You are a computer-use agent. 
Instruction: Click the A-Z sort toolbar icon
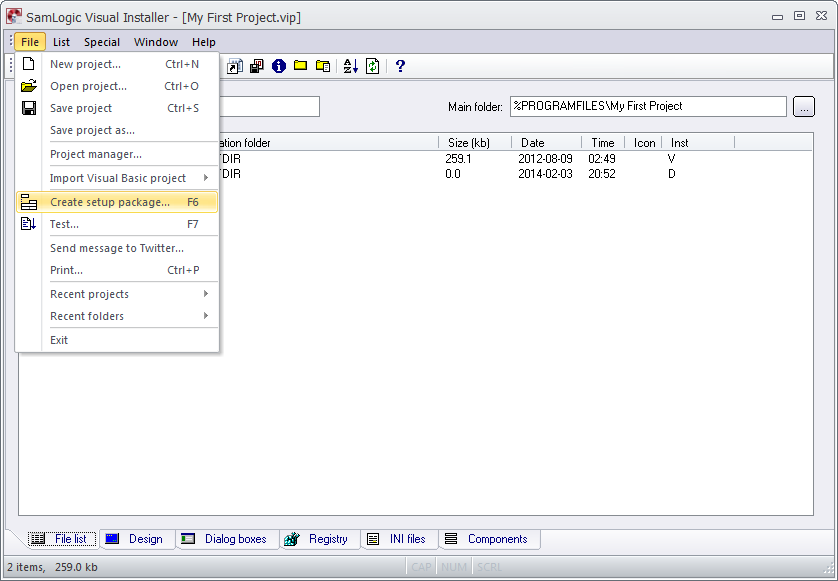coord(351,66)
